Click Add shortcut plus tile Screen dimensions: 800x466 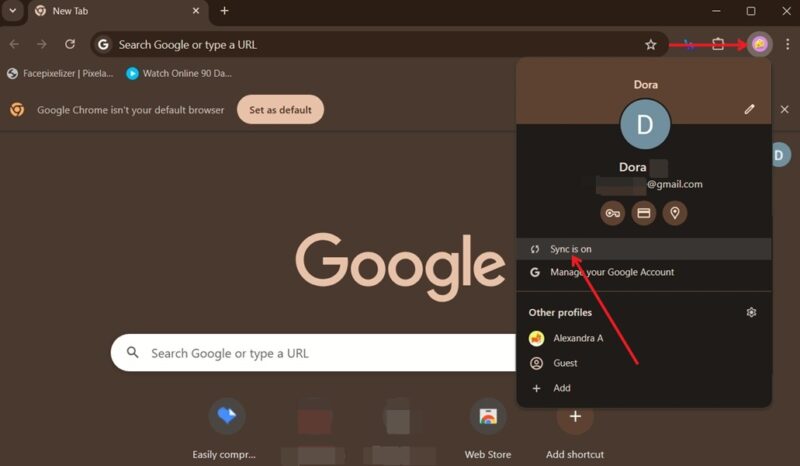click(x=575, y=430)
